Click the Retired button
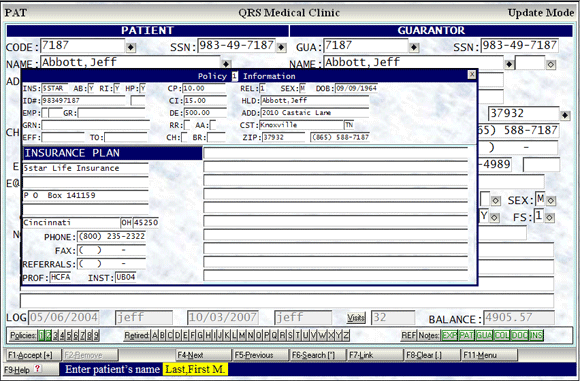Screen dimensions: 580x381 tap(136, 336)
